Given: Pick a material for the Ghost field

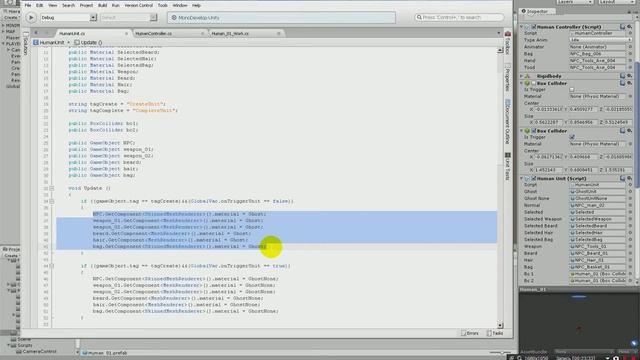Looking at the screenshot, I should tap(630, 191).
